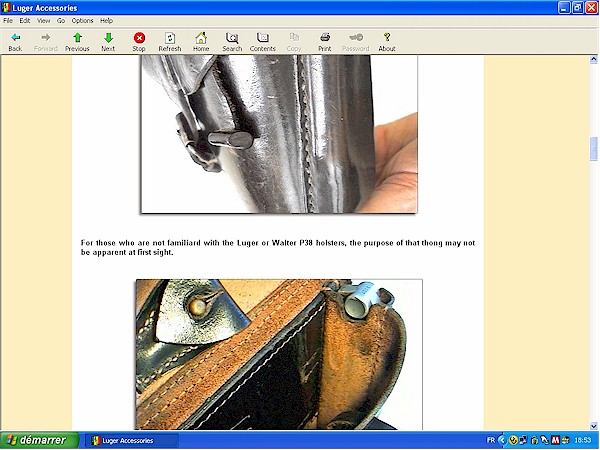Image resolution: width=600 pixels, height=450 pixels.
Task: Open the File menu
Action: click(8, 21)
